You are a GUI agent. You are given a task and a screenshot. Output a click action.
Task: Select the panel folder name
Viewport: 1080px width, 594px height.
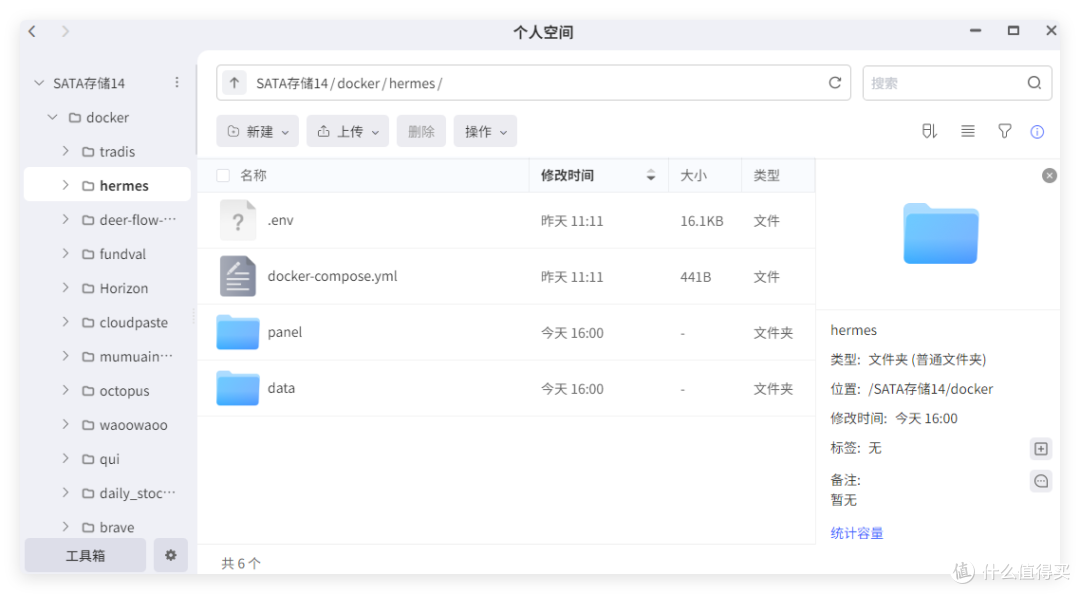click(x=284, y=332)
